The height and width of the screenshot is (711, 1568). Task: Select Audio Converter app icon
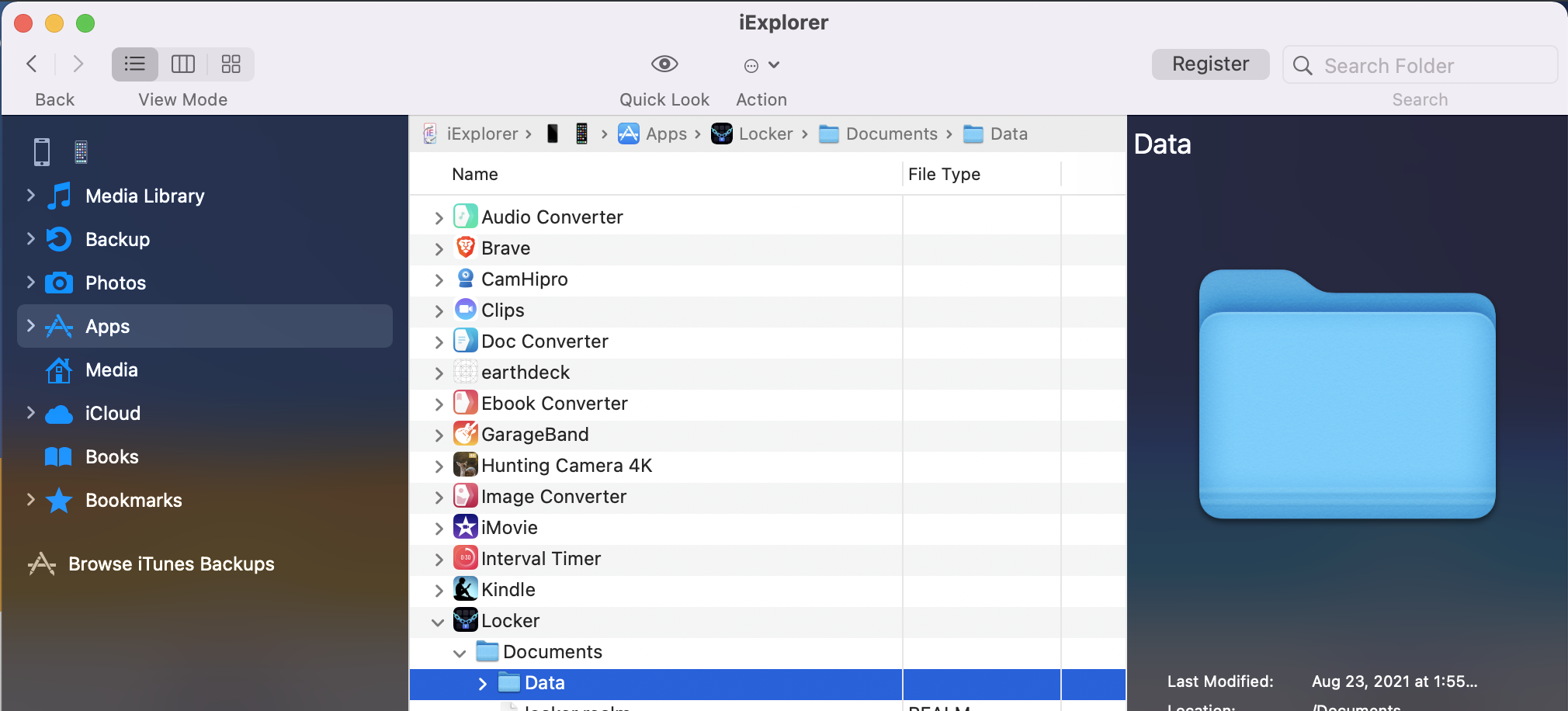click(x=466, y=217)
